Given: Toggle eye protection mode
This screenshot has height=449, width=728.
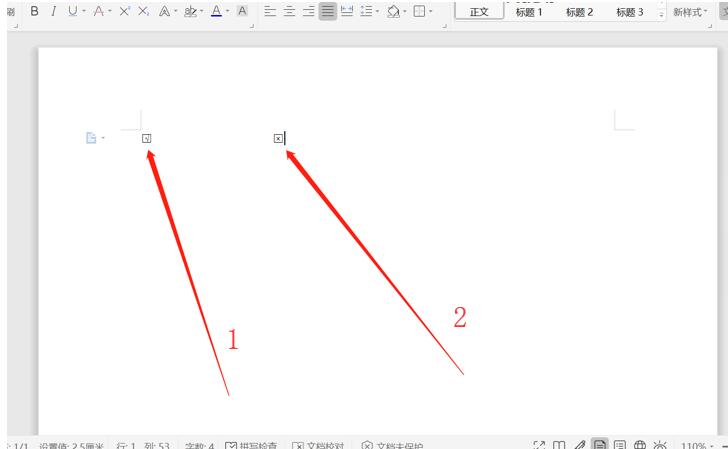Looking at the screenshot, I should click(x=660, y=445).
